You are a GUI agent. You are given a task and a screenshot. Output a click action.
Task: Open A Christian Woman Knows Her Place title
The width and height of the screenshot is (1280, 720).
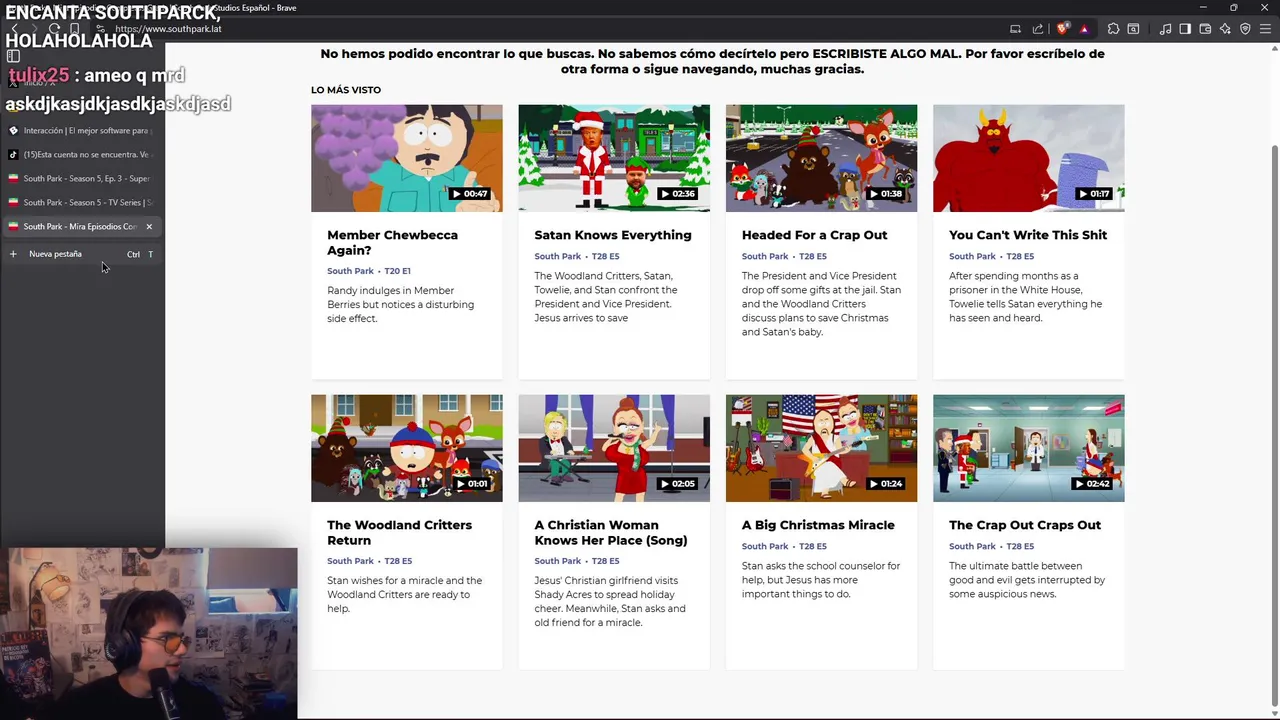pyautogui.click(x=611, y=533)
